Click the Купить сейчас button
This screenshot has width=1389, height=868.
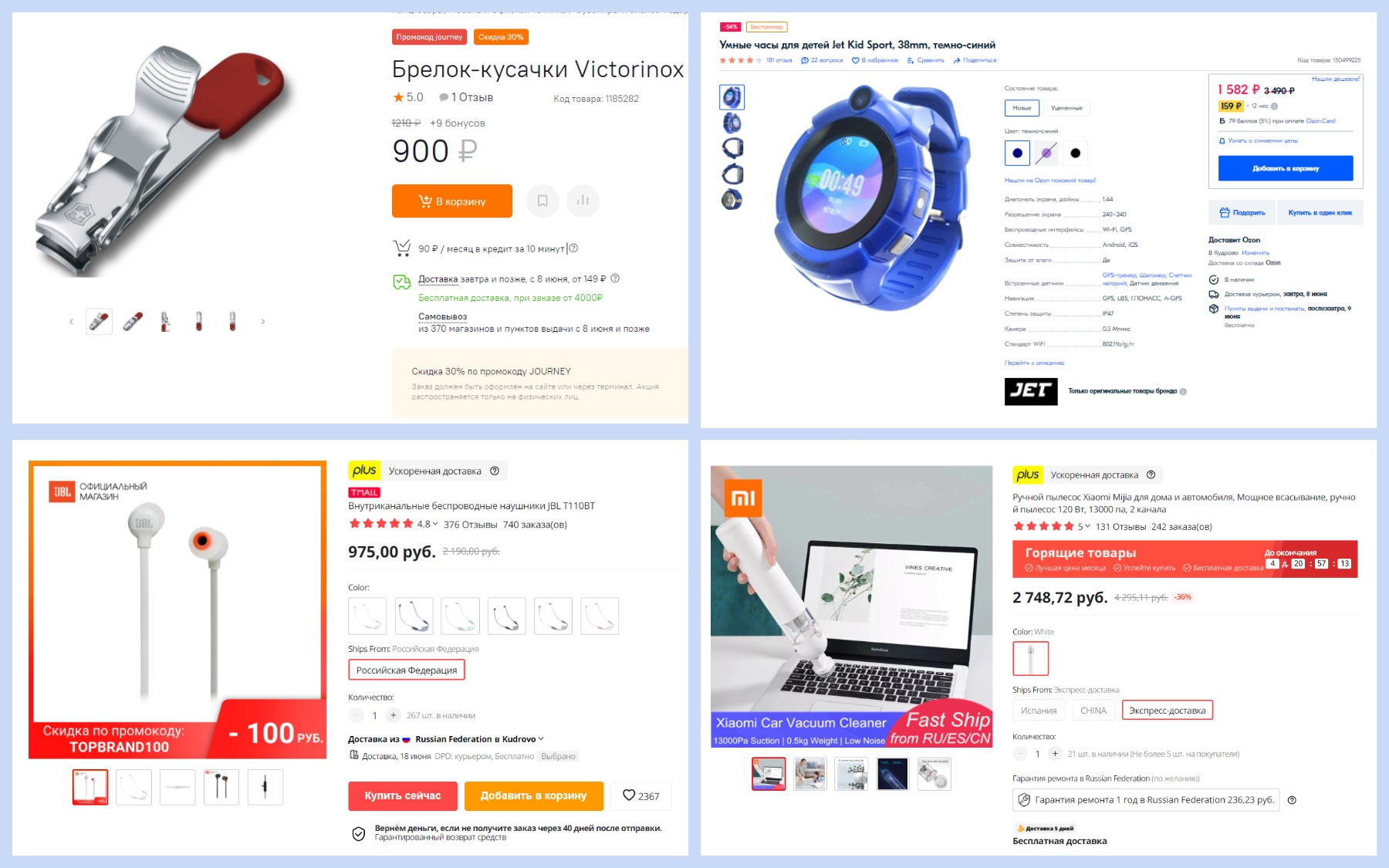tap(403, 796)
